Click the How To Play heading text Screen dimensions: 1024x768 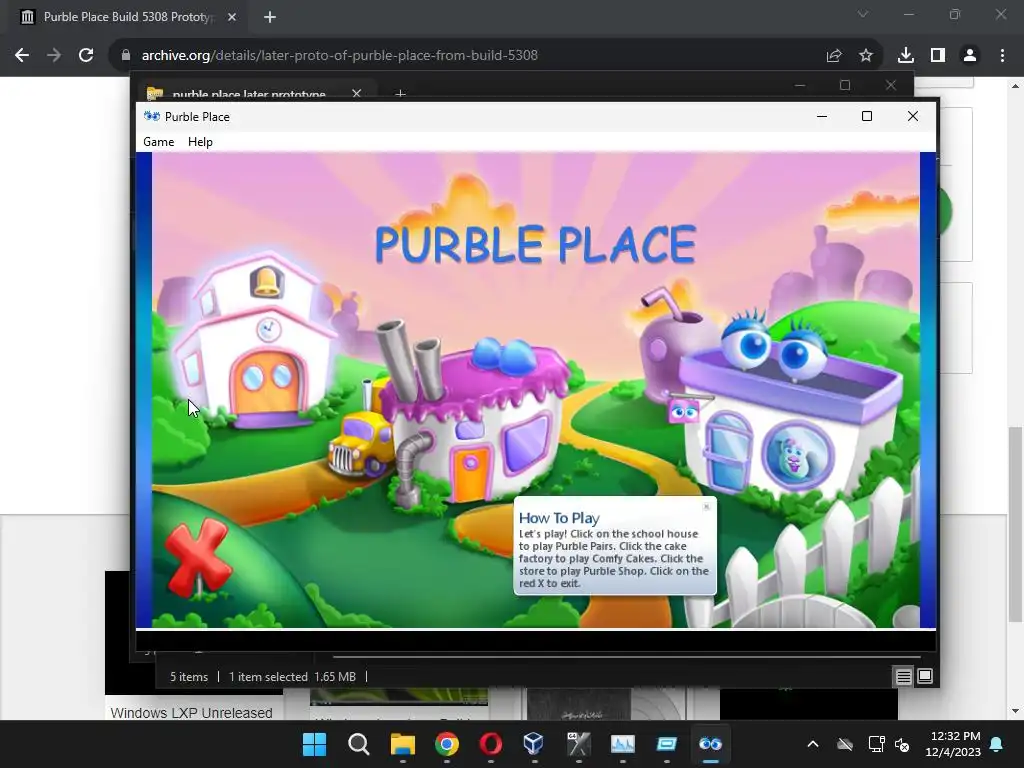(559, 518)
